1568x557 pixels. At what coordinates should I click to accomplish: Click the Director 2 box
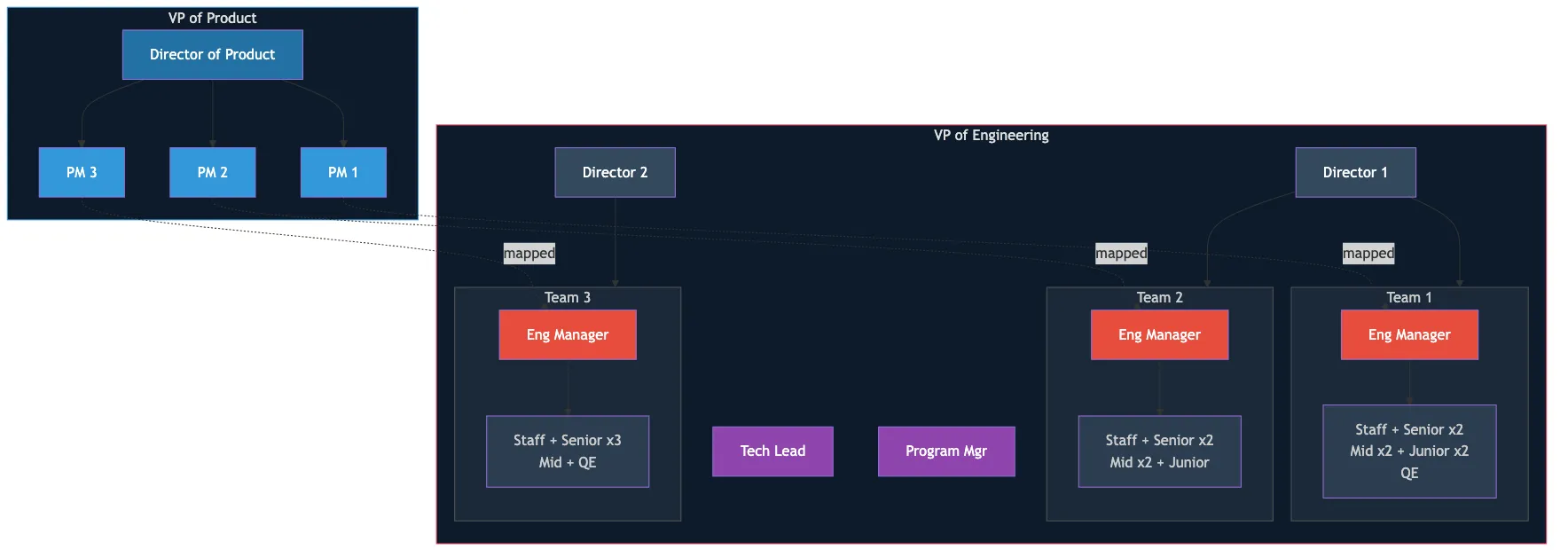[x=615, y=172]
